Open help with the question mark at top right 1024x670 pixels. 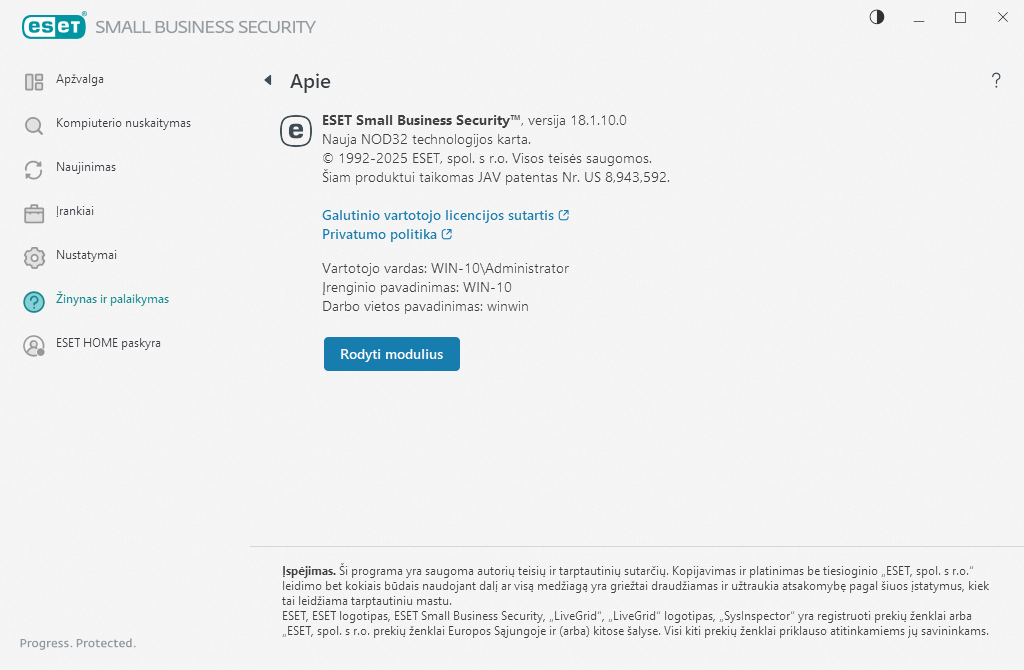tap(996, 81)
